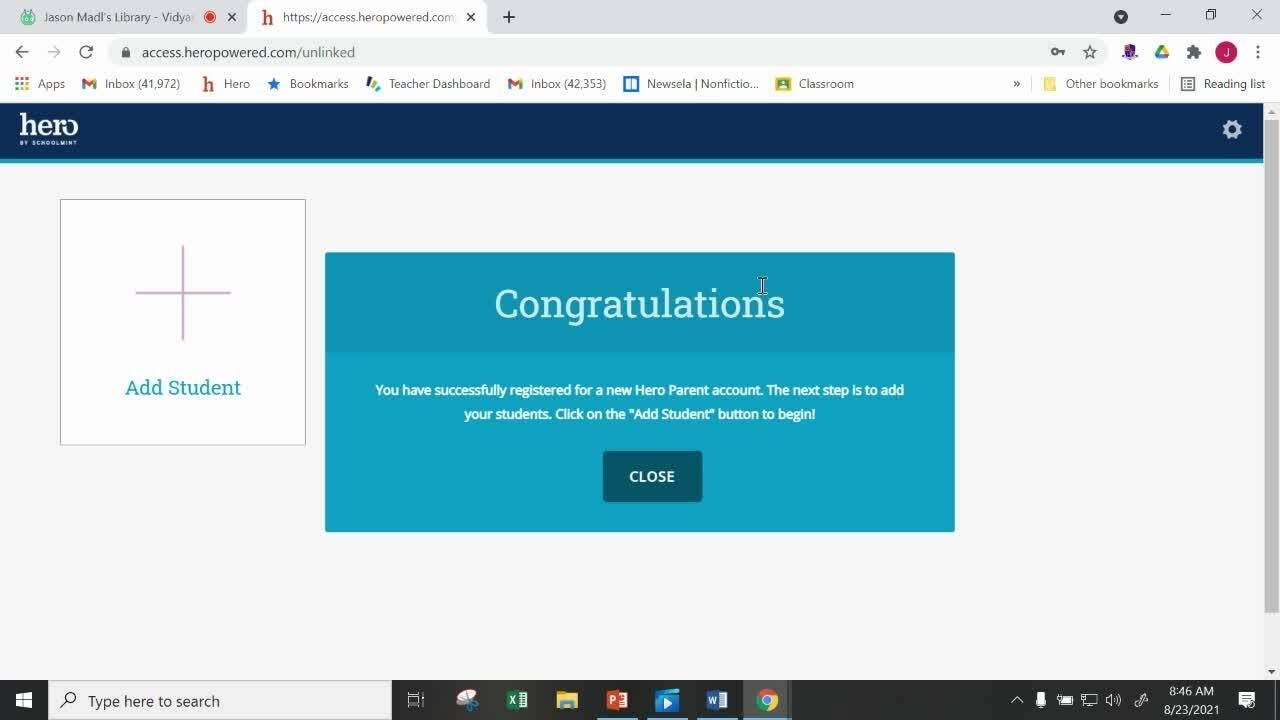Open the Classroom bookmark
The width and height of the screenshot is (1280, 720).
(815, 84)
